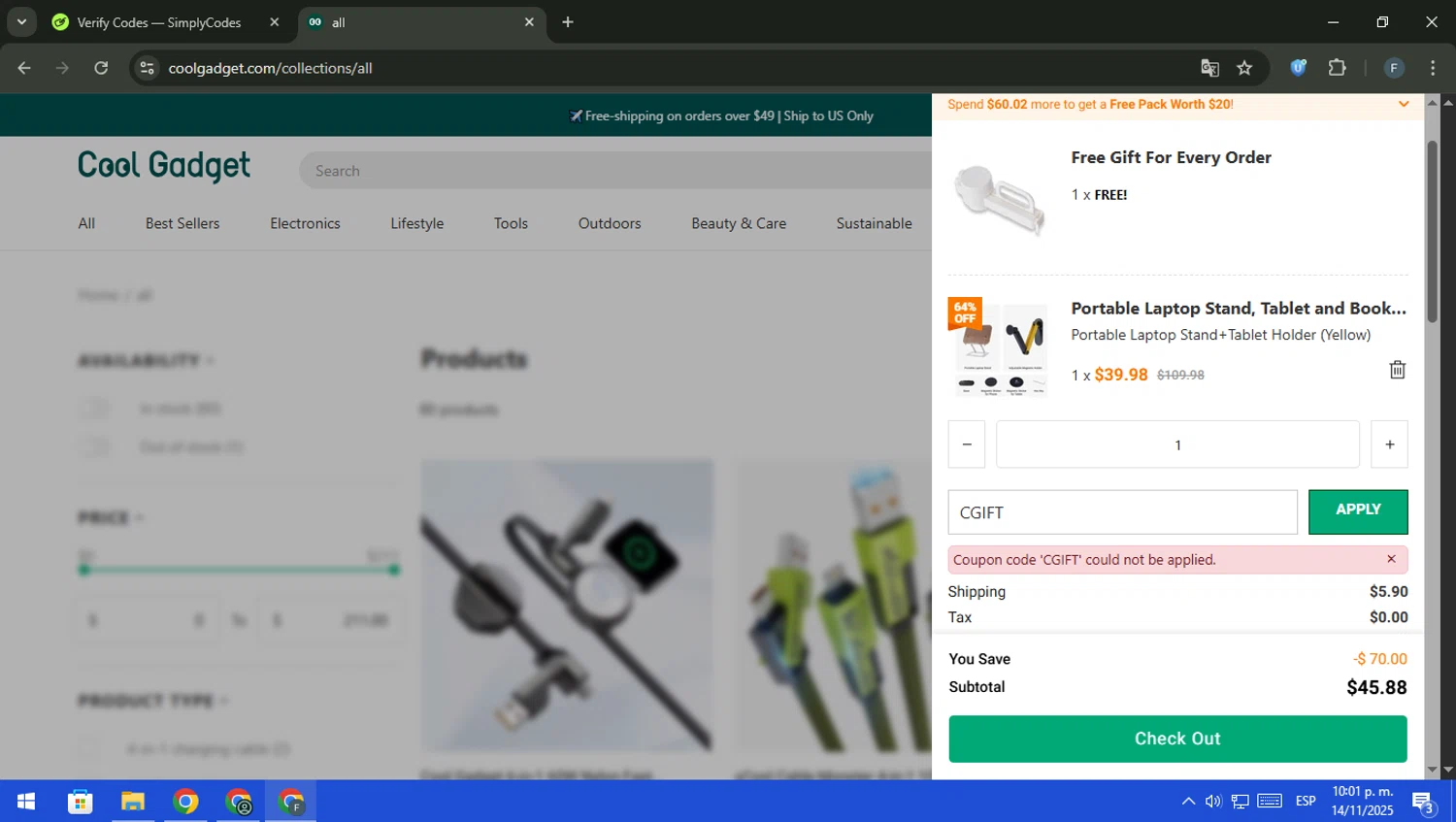The width and height of the screenshot is (1456, 822).
Task: Reload the current page
Action: tap(101, 68)
